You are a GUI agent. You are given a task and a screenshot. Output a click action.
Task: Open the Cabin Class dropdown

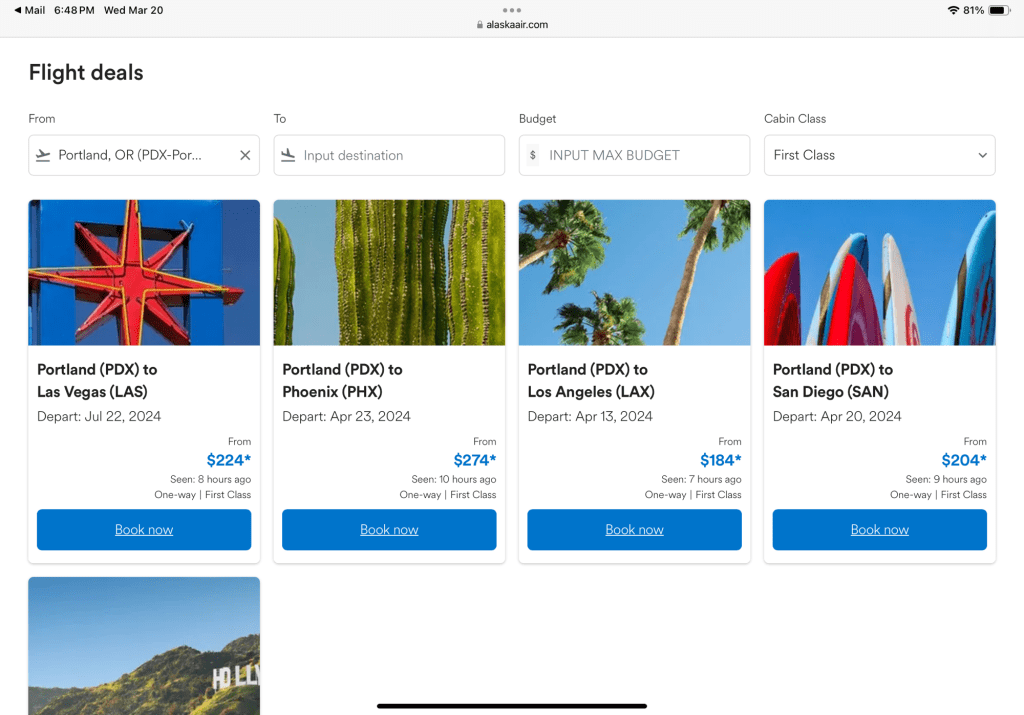coord(879,155)
